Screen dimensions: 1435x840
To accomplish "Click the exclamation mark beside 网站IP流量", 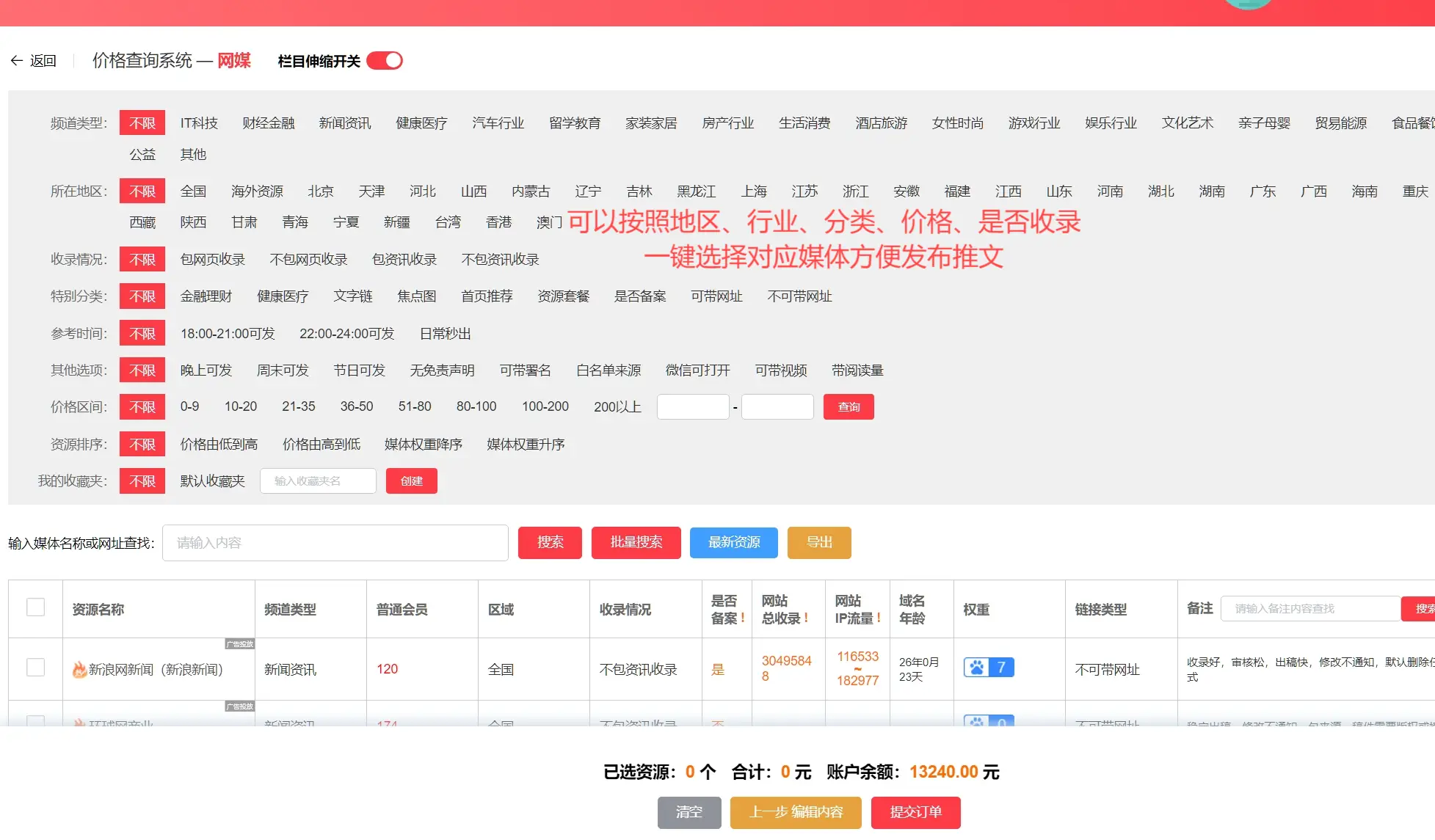I will (878, 618).
